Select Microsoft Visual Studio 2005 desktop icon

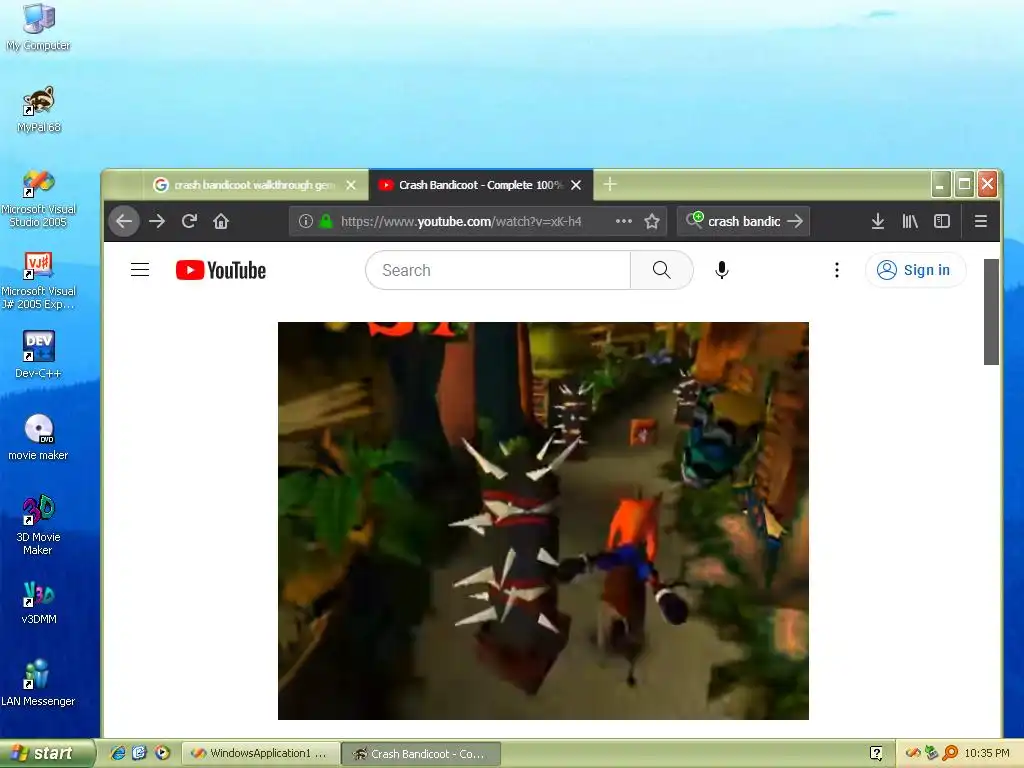[x=39, y=199]
